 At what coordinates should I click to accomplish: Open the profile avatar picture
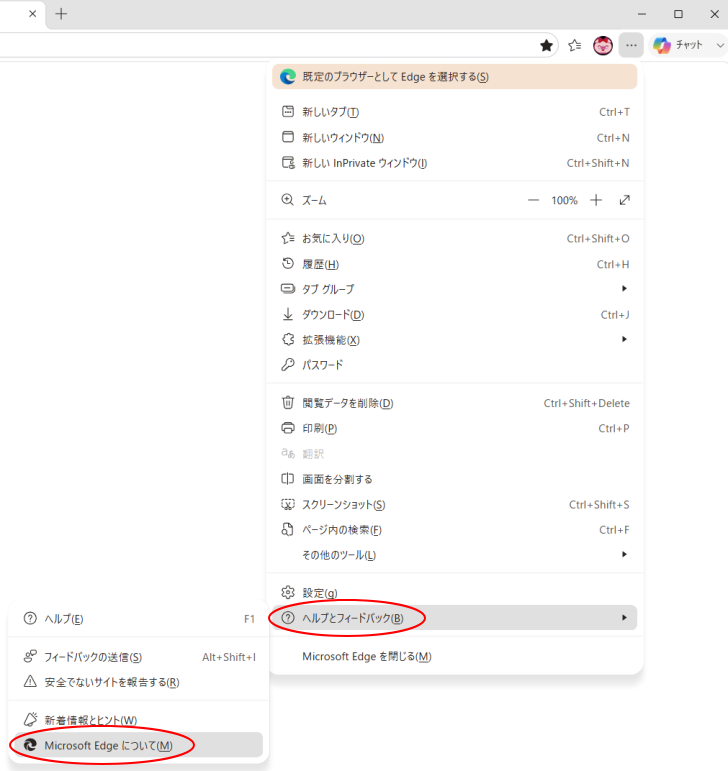tap(603, 46)
